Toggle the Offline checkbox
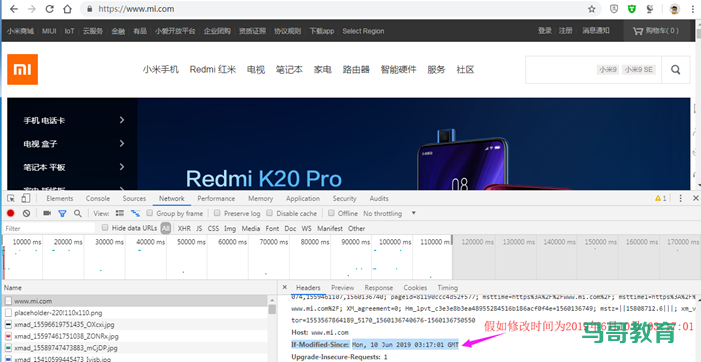This screenshot has width=701, height=362. click(331, 213)
